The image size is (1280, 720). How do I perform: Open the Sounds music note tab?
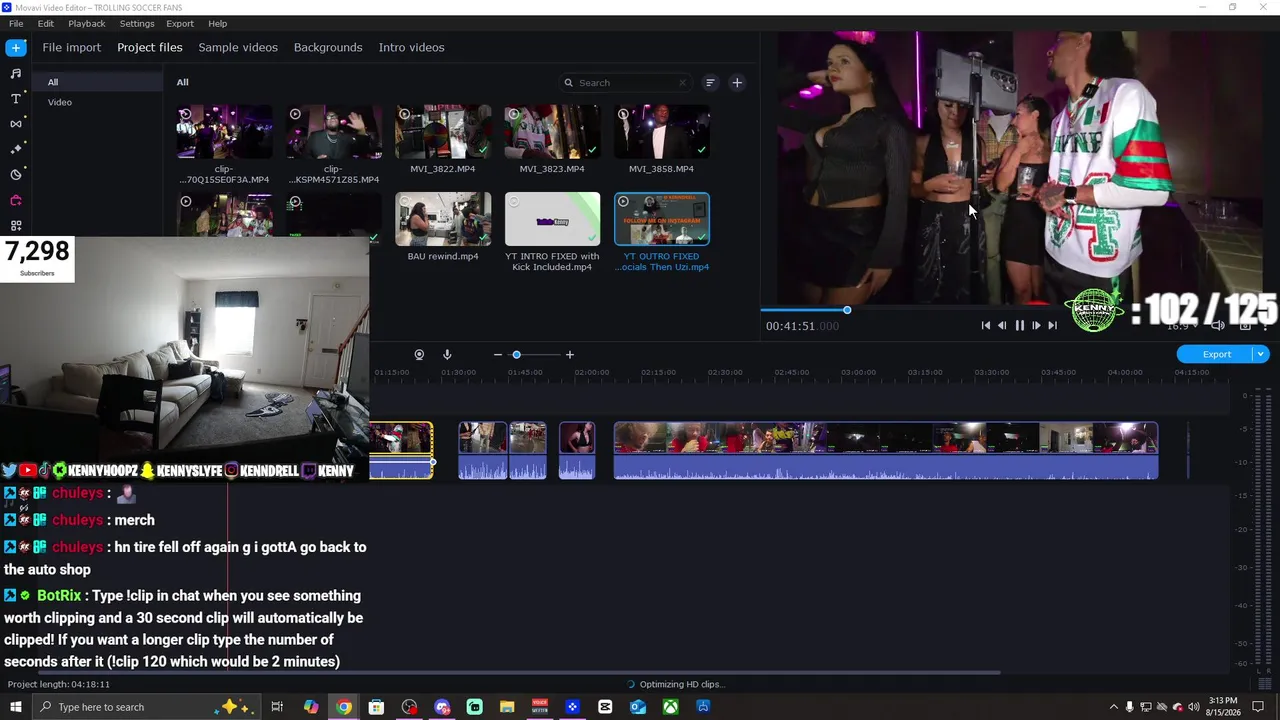pyautogui.click(x=16, y=73)
